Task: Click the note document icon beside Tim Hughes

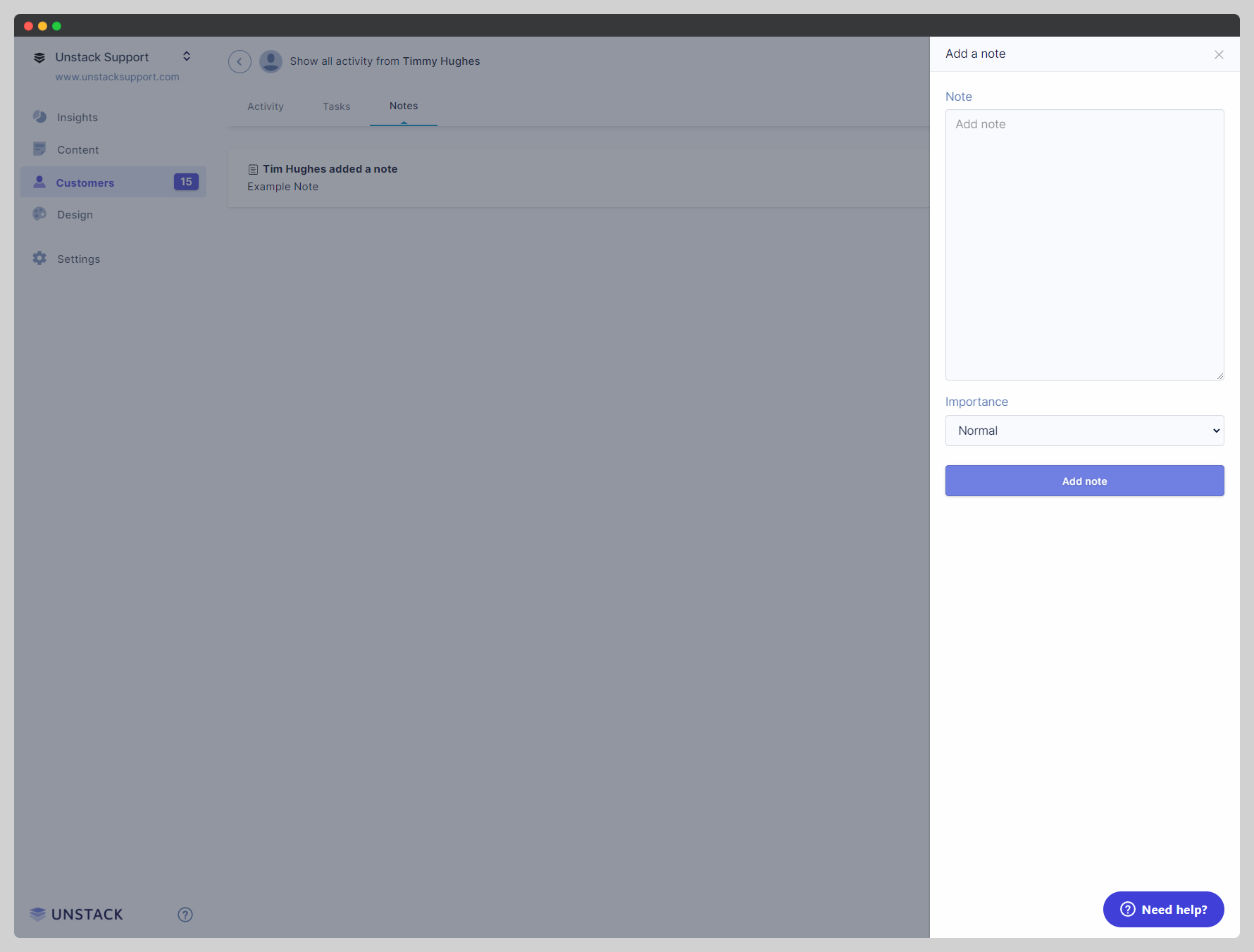Action: 253,169
